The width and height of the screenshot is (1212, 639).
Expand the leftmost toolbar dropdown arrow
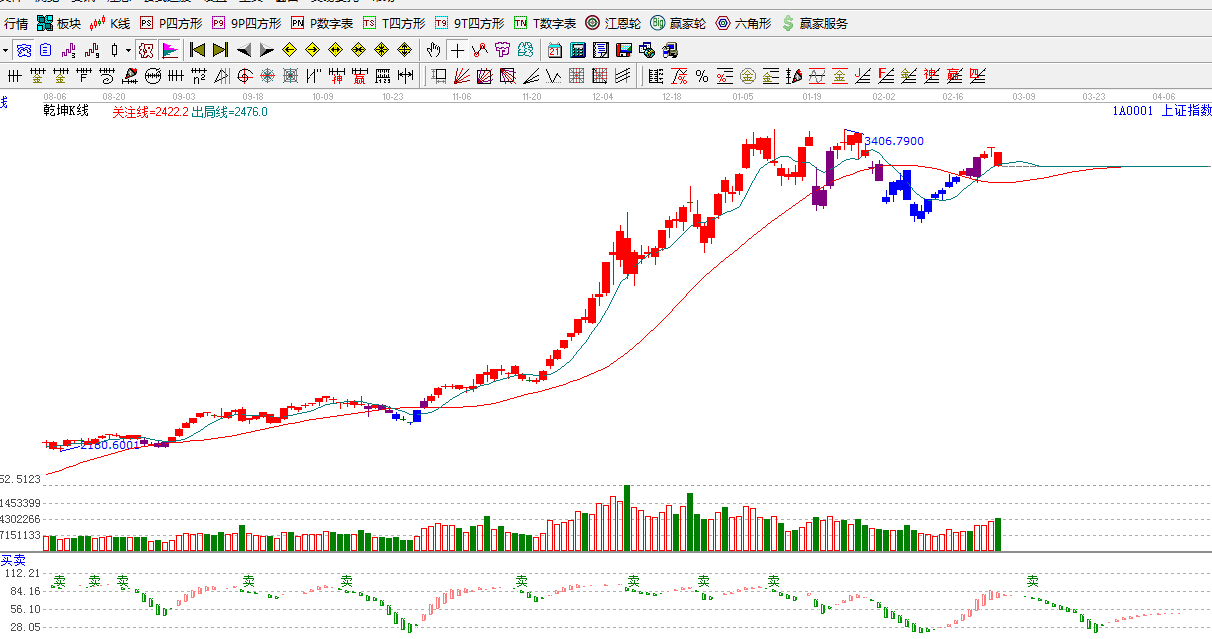point(5,50)
